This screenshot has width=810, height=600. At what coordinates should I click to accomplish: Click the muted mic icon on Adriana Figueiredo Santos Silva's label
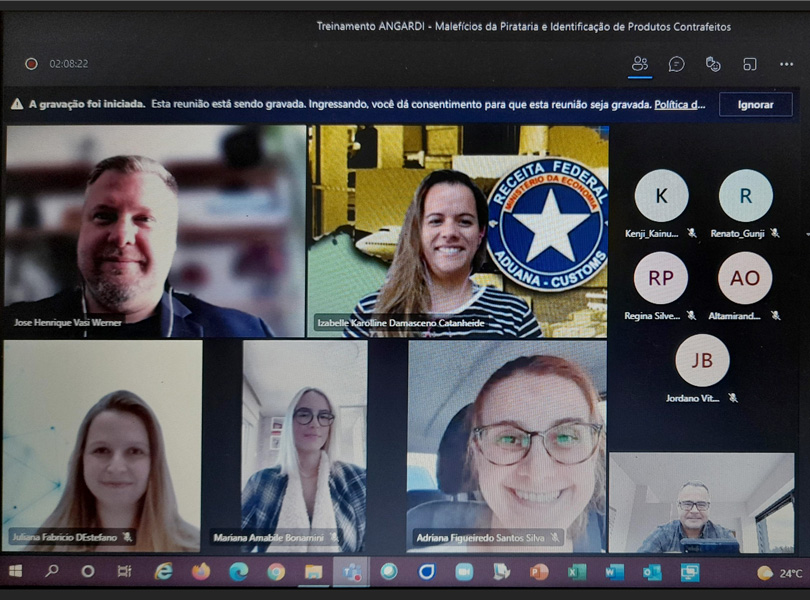[x=555, y=537]
